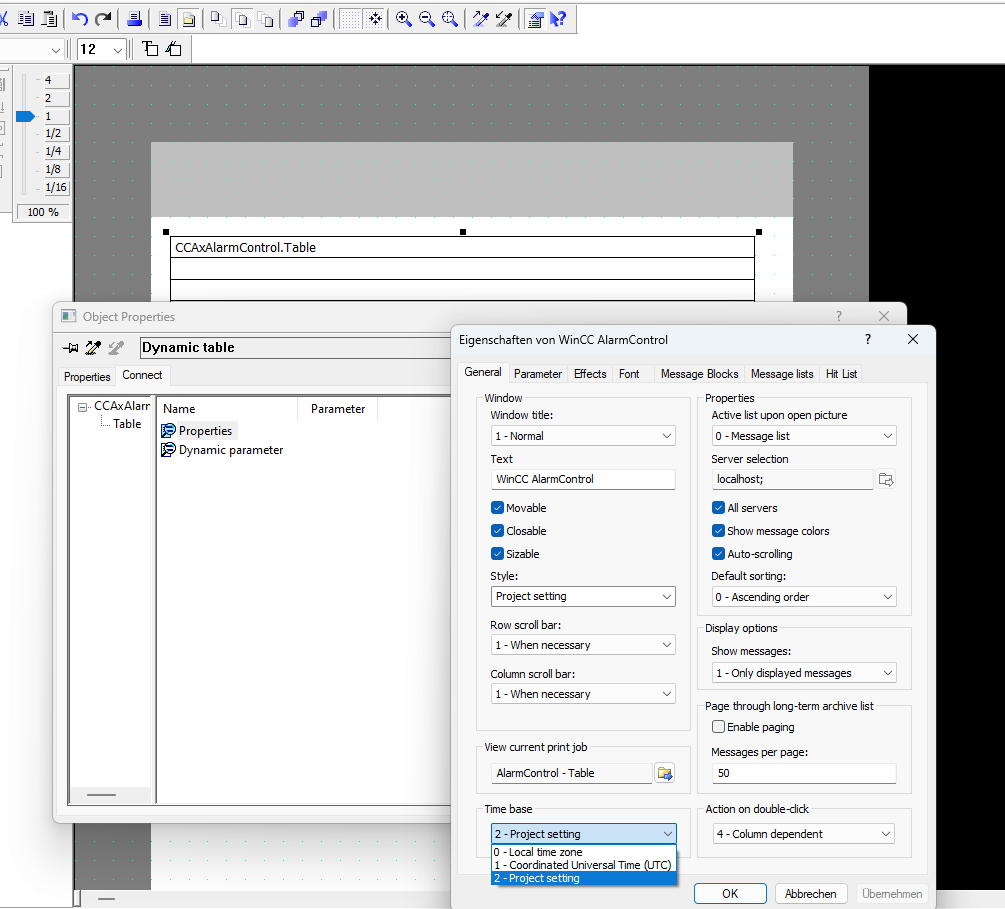Open the Window title dropdown
The height and width of the screenshot is (909, 1005).
pos(583,436)
